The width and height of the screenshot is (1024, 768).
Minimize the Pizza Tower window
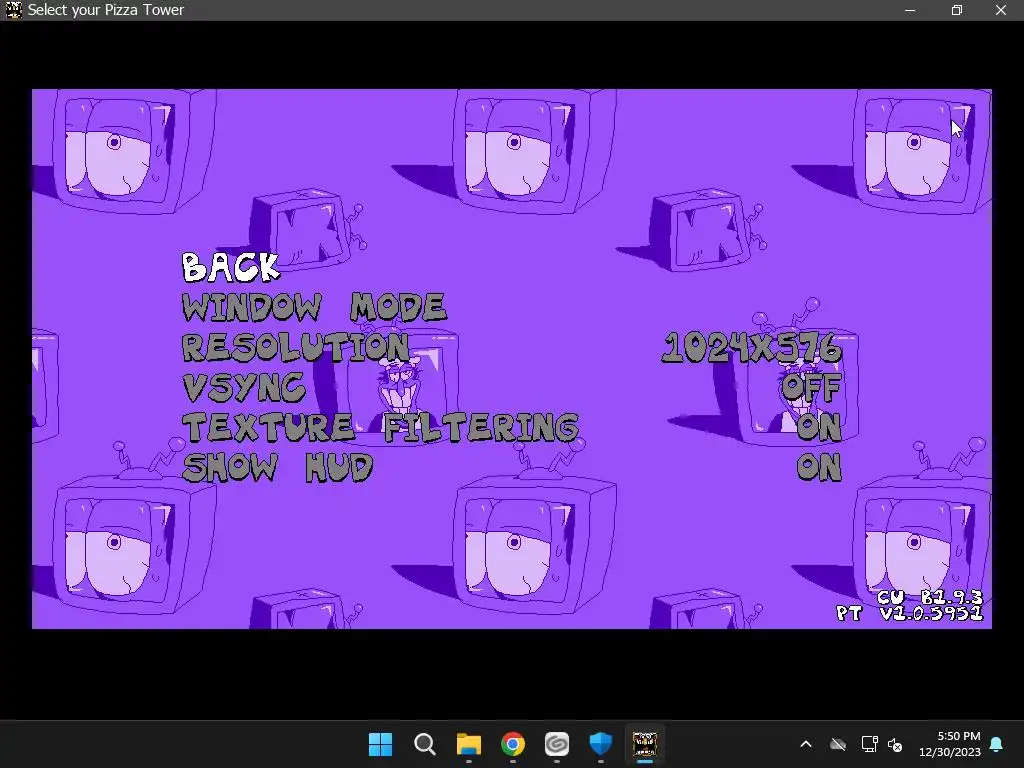(x=910, y=10)
